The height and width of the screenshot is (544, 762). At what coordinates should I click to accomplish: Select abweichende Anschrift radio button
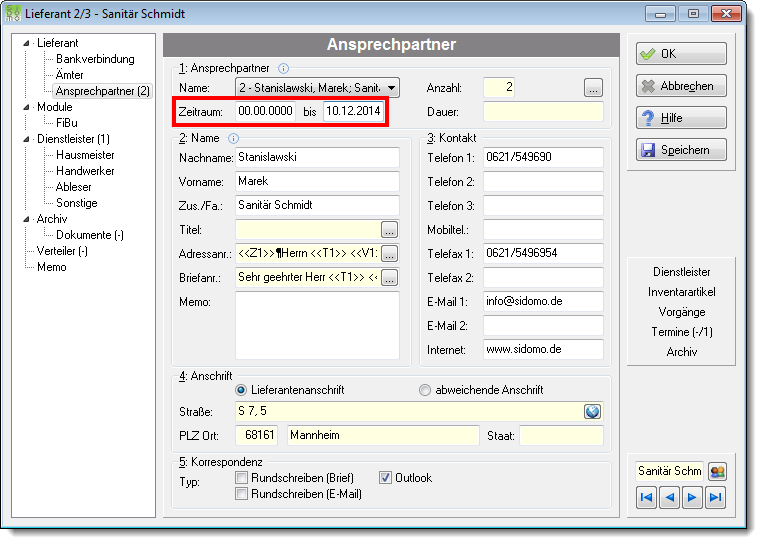(425, 390)
